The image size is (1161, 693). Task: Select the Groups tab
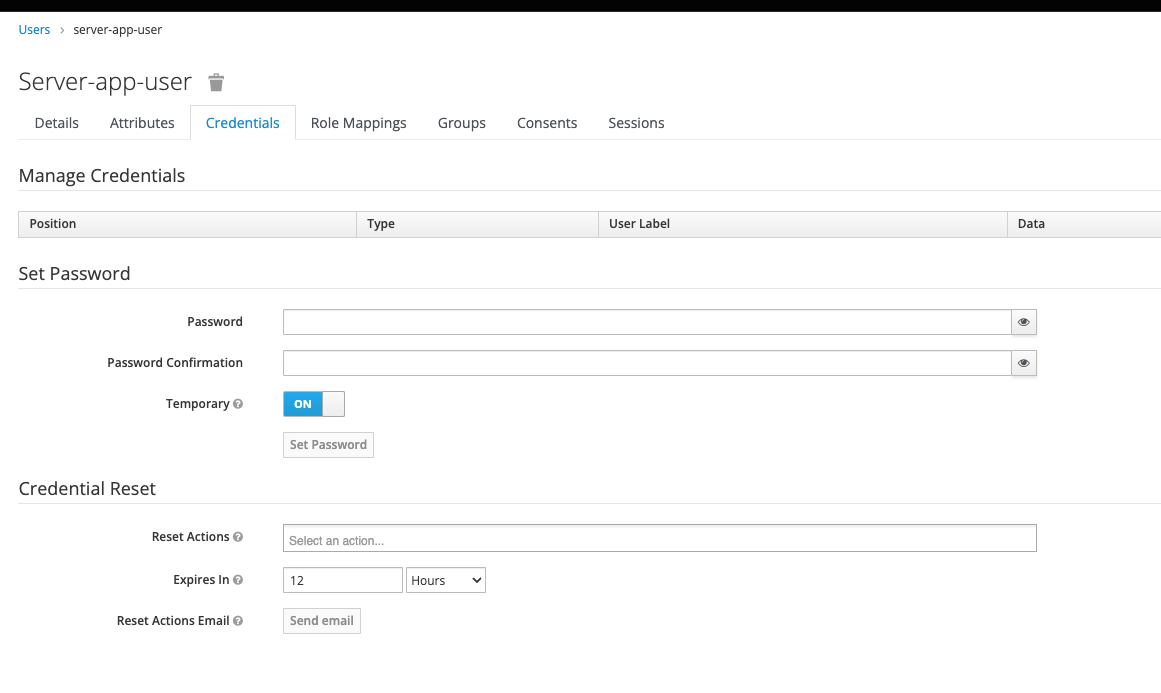pos(462,123)
